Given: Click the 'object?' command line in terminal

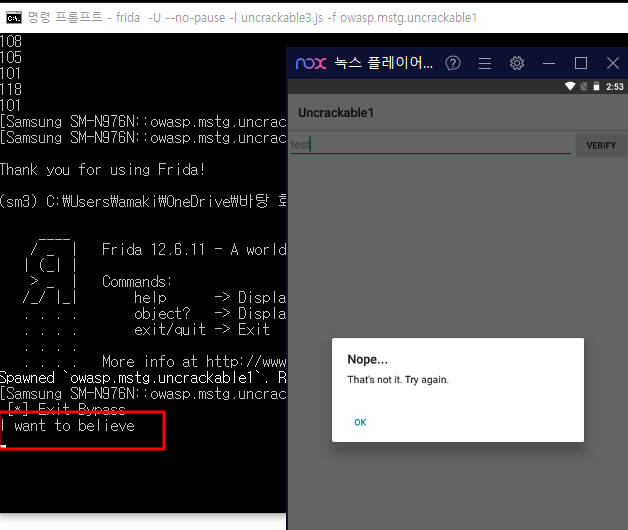Looking at the screenshot, I should click(210, 313).
